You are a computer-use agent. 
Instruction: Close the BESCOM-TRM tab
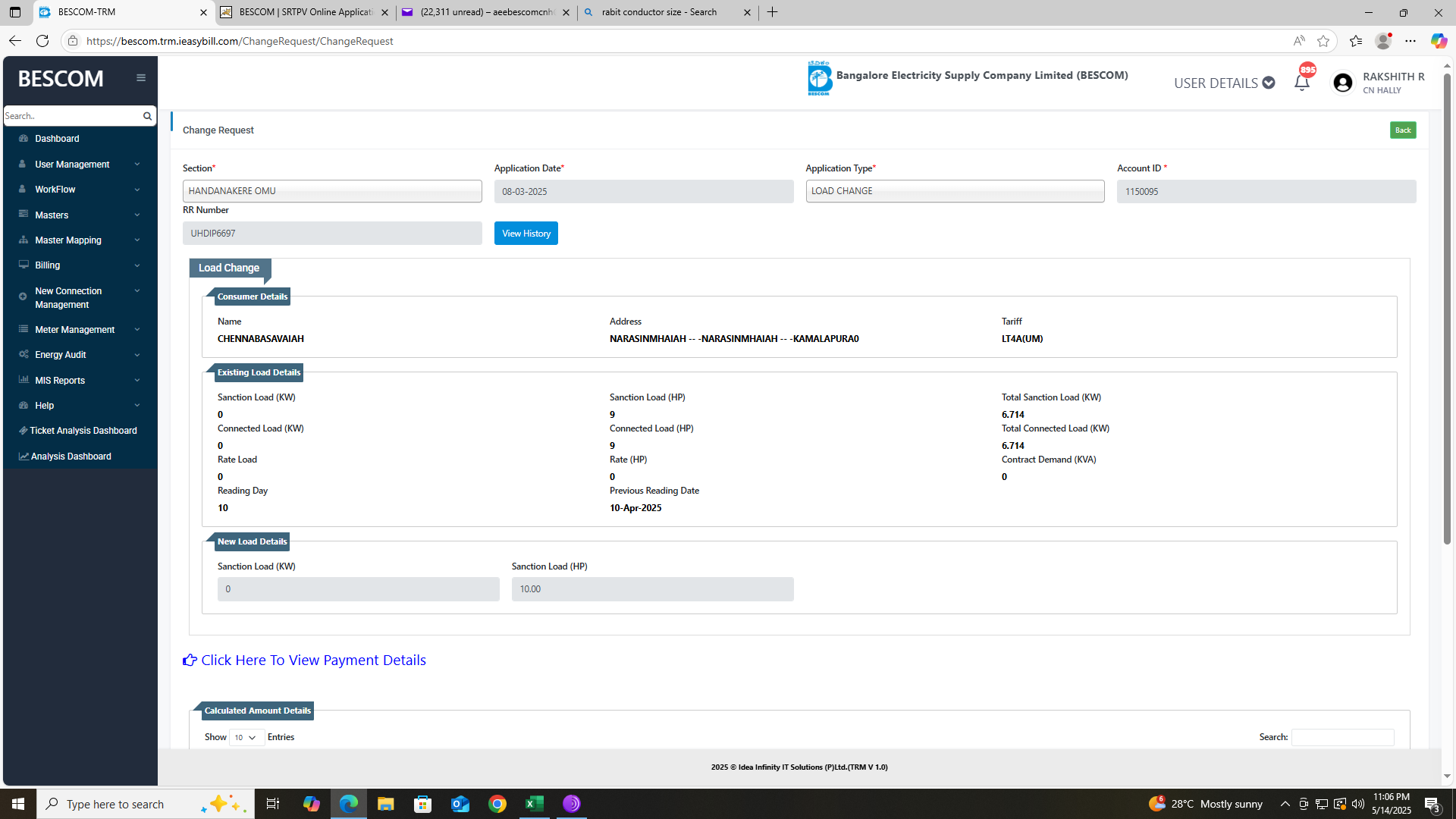pyautogui.click(x=202, y=12)
